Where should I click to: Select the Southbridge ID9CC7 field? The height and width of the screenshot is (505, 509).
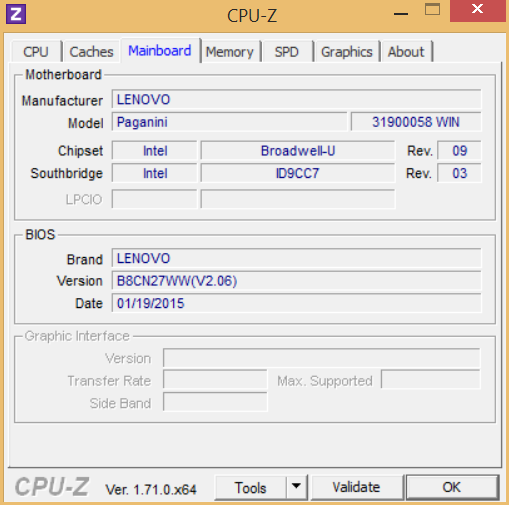coord(298,173)
